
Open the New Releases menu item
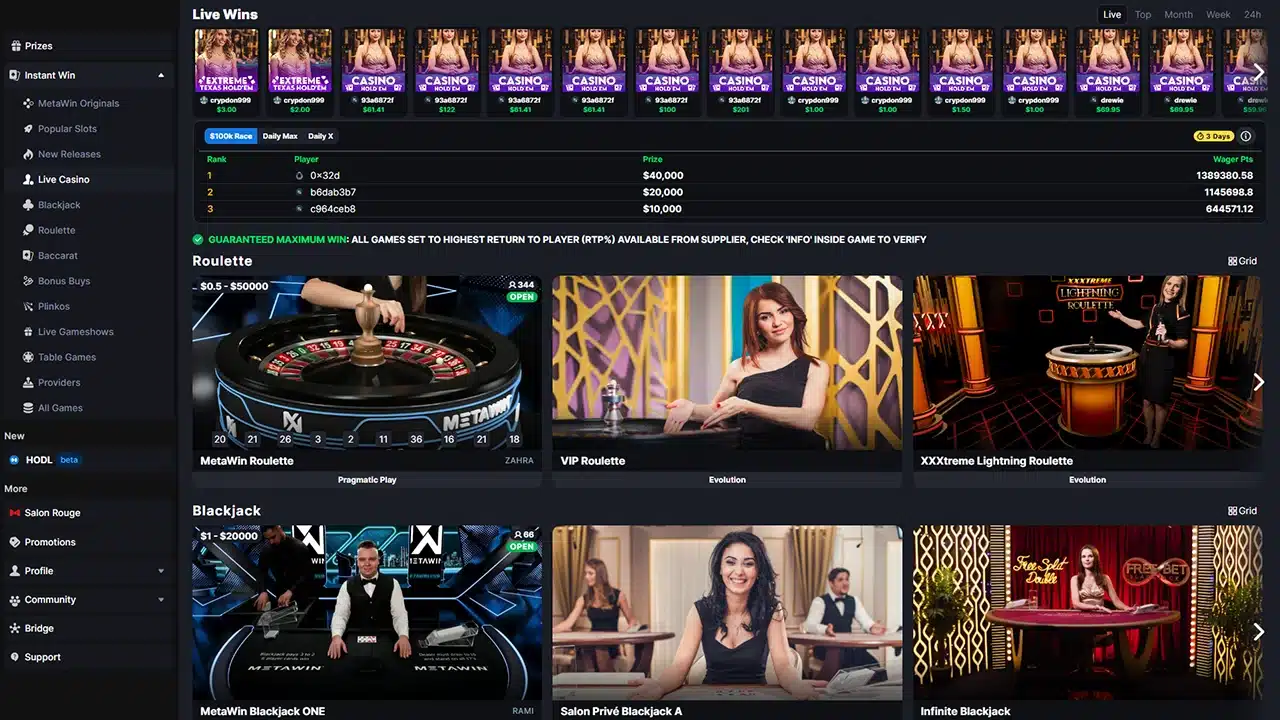[89, 154]
